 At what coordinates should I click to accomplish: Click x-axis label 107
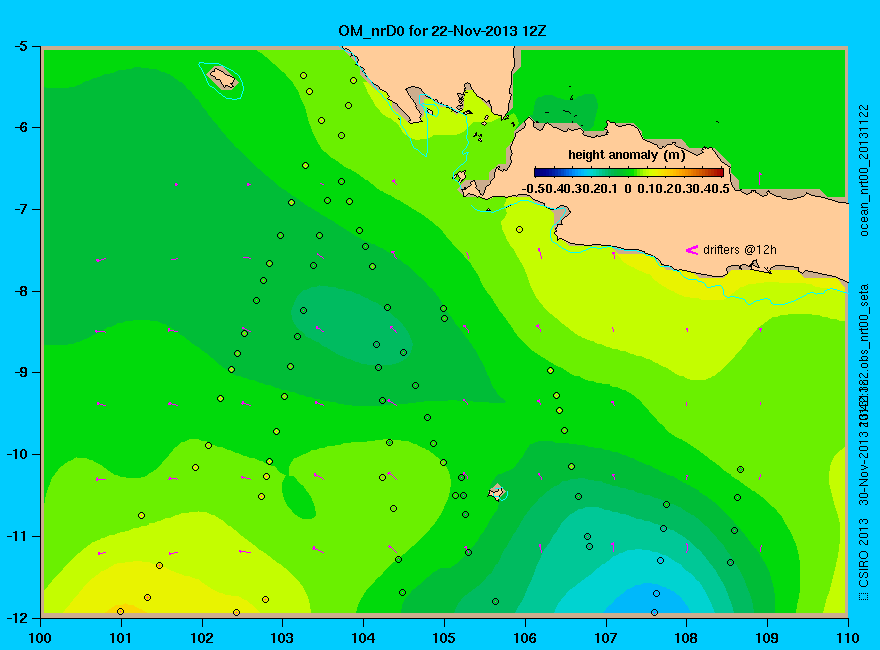click(x=606, y=638)
